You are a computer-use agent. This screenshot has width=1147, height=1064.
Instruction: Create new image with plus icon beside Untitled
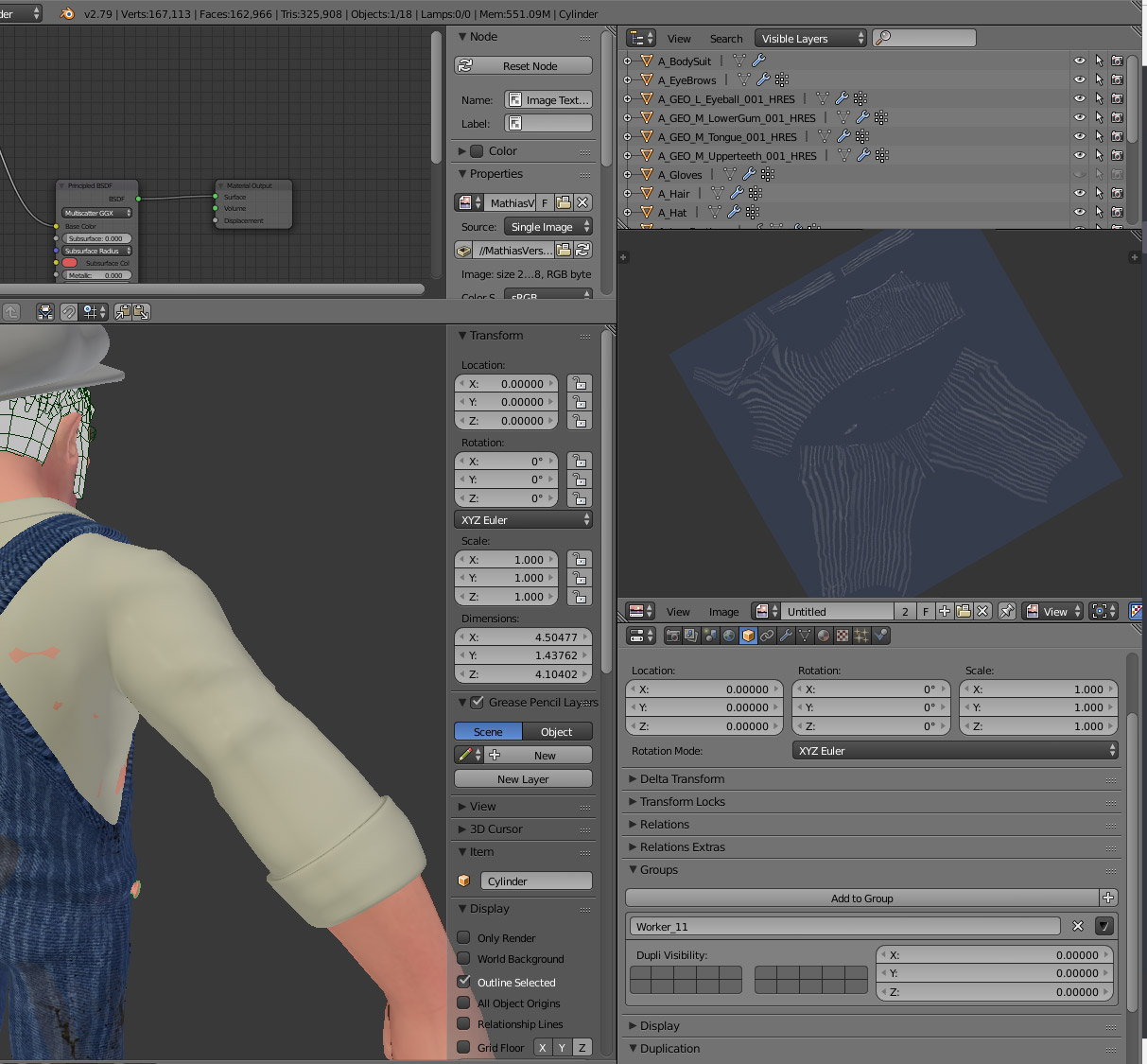tap(944, 611)
